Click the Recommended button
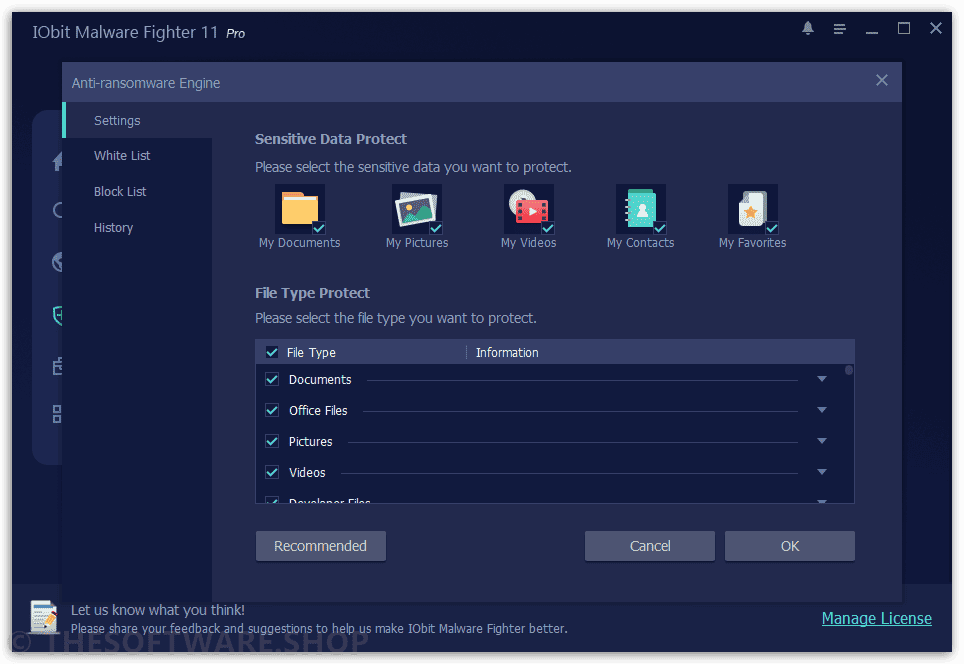Screen dimensions: 964x664 [x=321, y=546]
